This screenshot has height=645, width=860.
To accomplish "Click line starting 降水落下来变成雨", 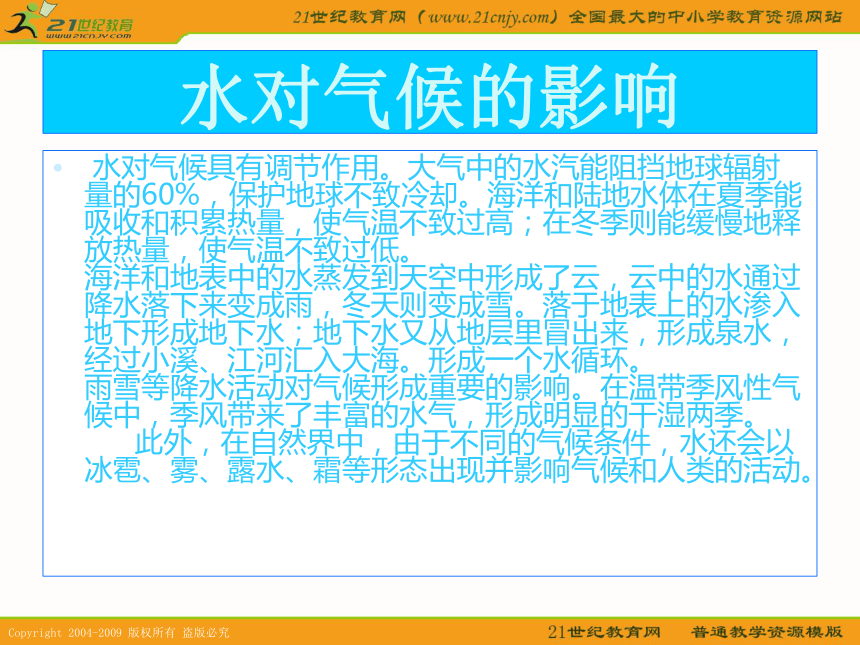I will click(443, 305).
